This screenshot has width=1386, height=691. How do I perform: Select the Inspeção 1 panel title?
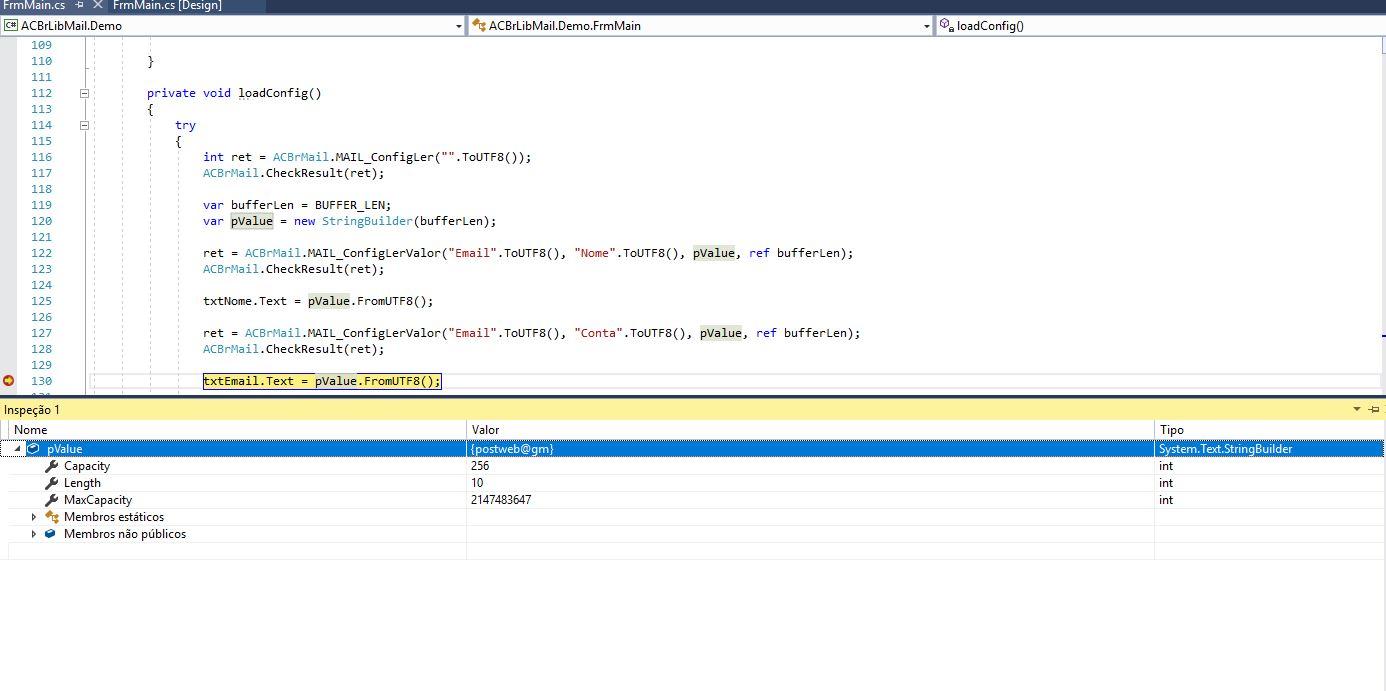[32, 410]
